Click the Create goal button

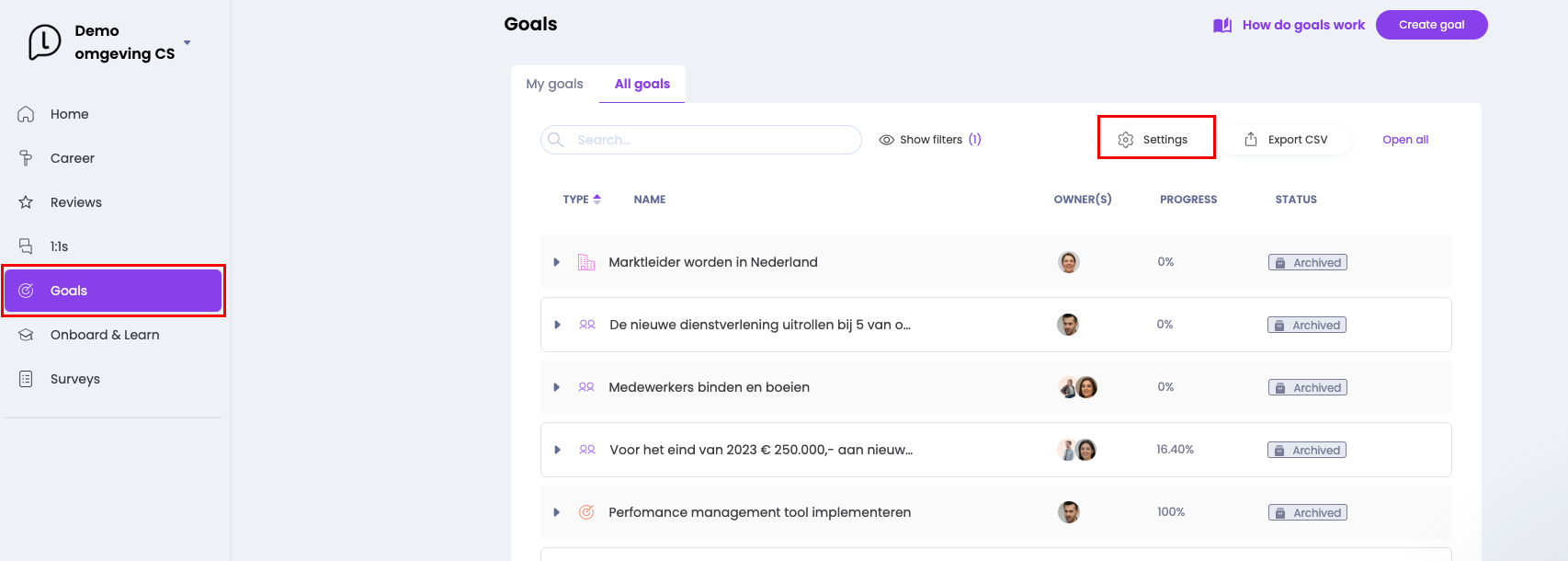click(x=1431, y=25)
